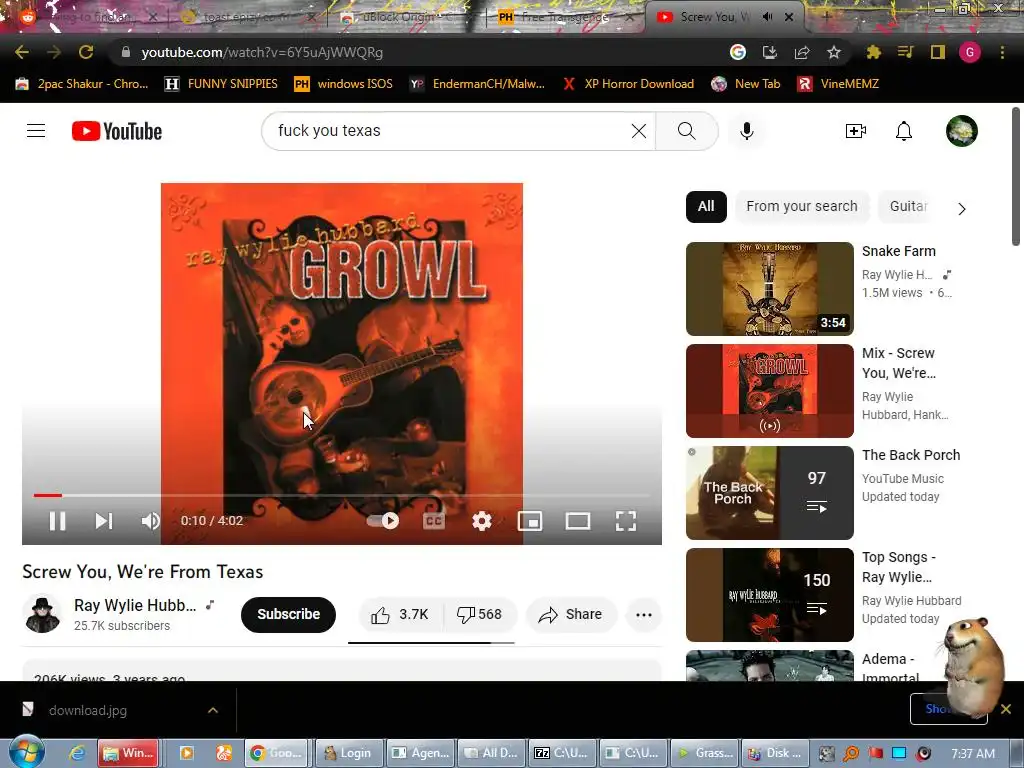Go back in browser
This screenshot has width=1024, height=768.
coord(22,52)
